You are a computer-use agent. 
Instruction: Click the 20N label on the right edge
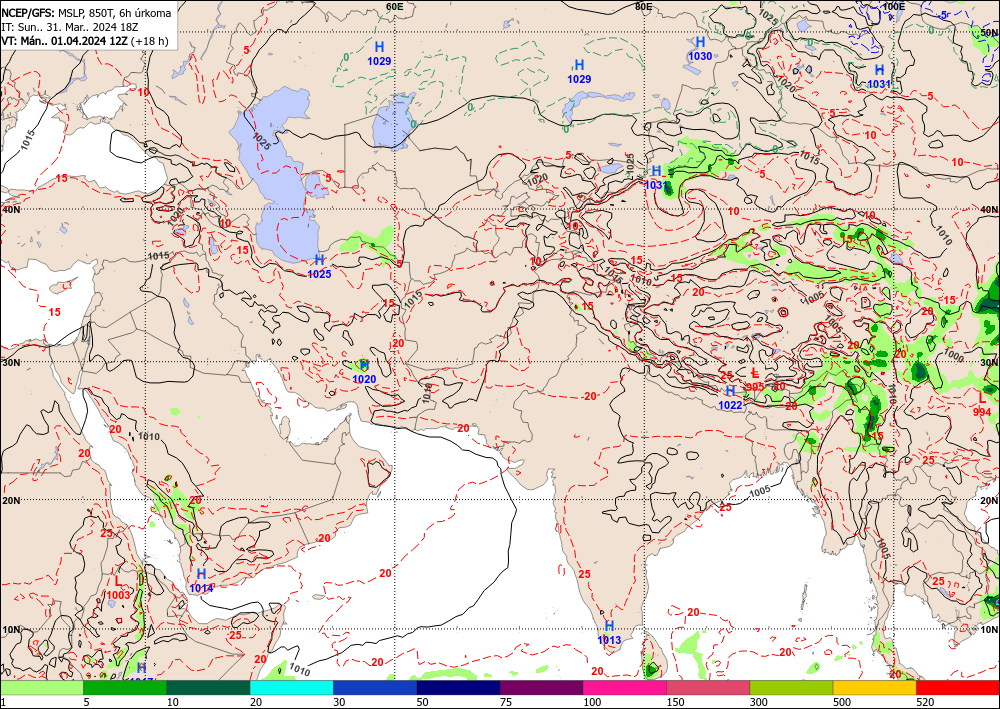[x=990, y=501]
